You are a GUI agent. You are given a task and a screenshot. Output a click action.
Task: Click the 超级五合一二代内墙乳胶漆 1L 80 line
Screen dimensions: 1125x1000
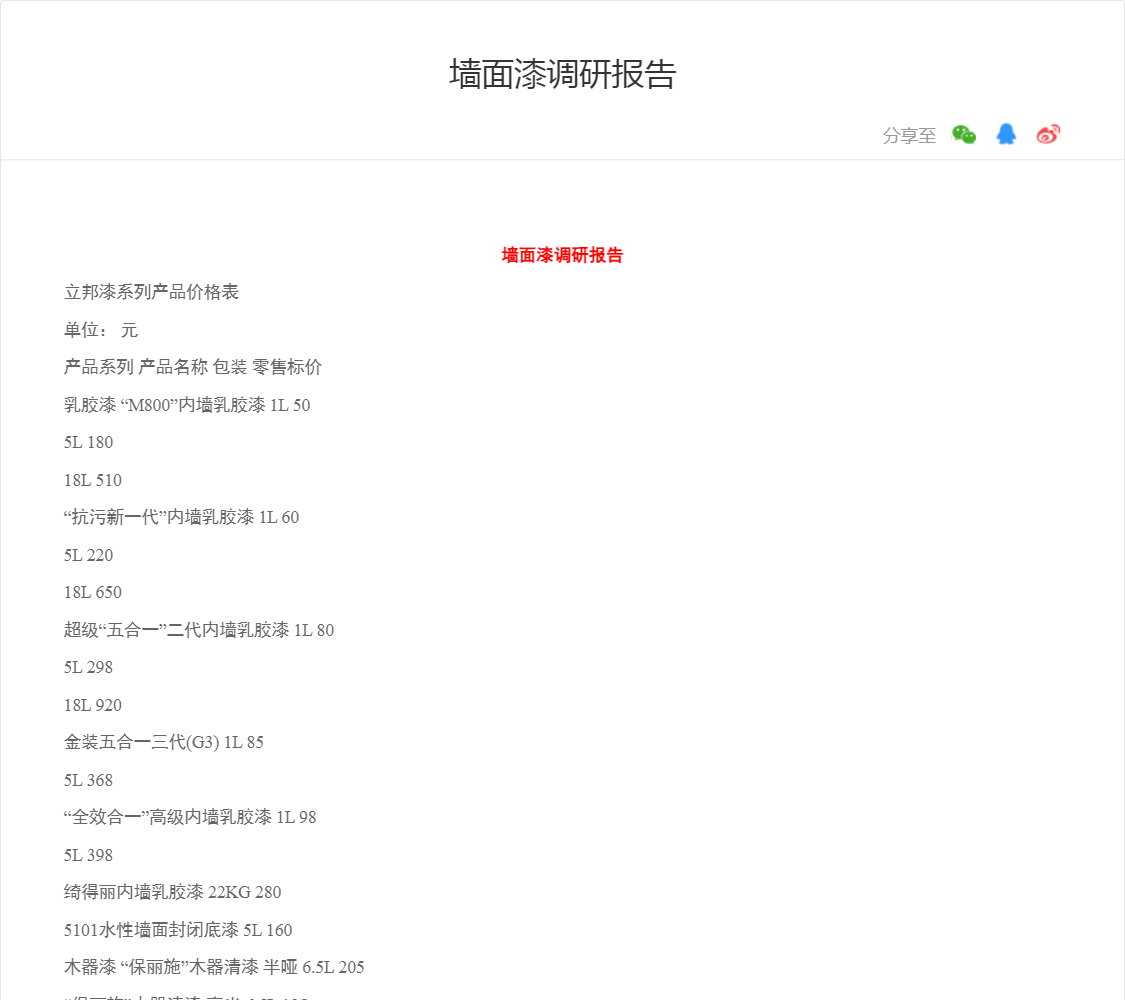[199, 630]
